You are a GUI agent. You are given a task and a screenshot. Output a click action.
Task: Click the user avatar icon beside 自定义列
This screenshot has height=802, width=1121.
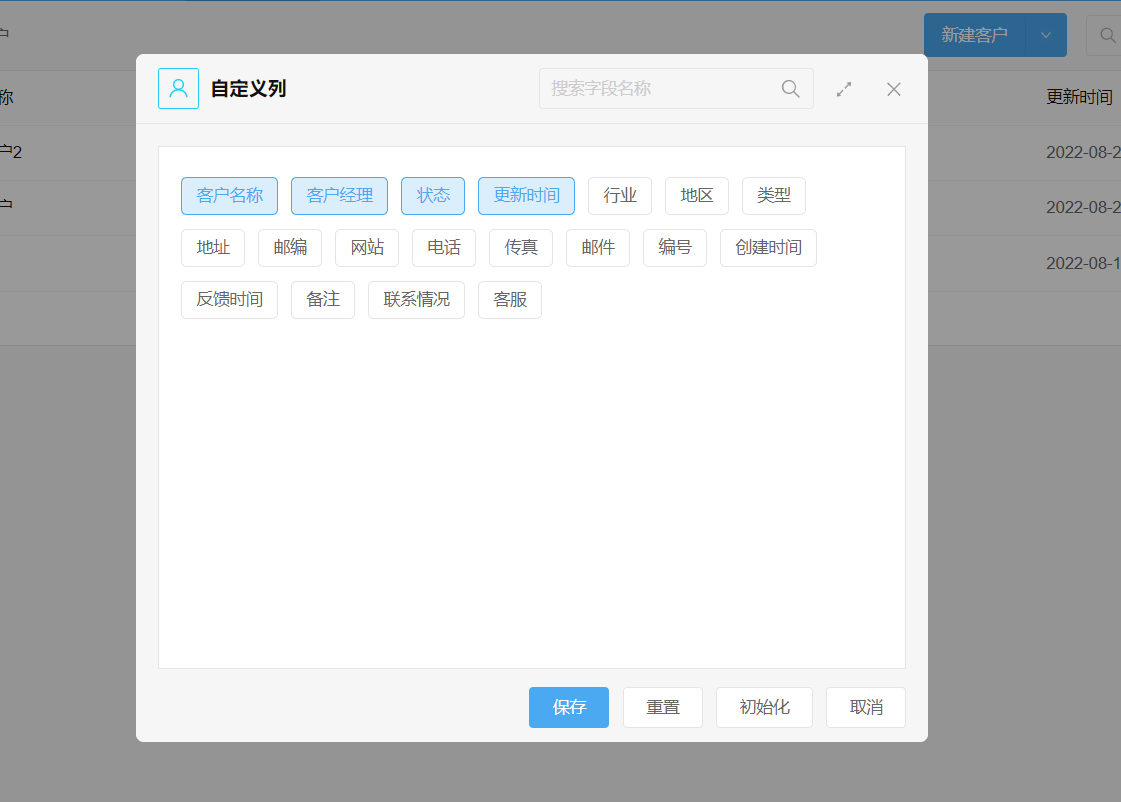178,89
